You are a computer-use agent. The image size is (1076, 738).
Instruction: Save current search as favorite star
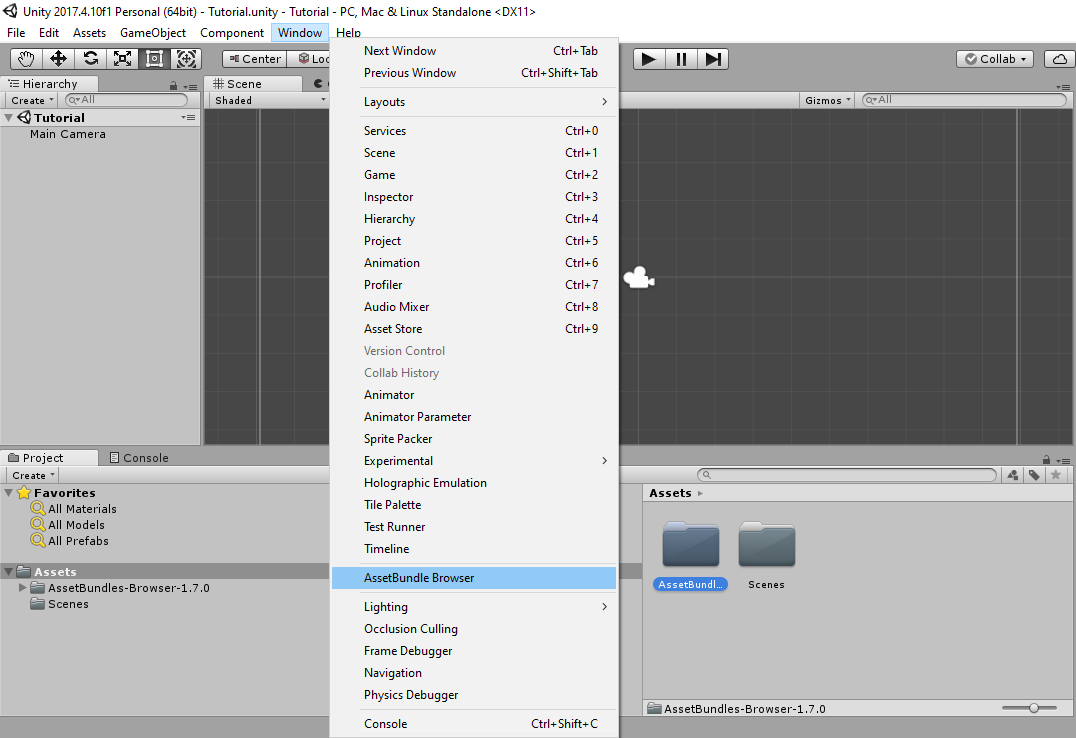click(x=1056, y=475)
